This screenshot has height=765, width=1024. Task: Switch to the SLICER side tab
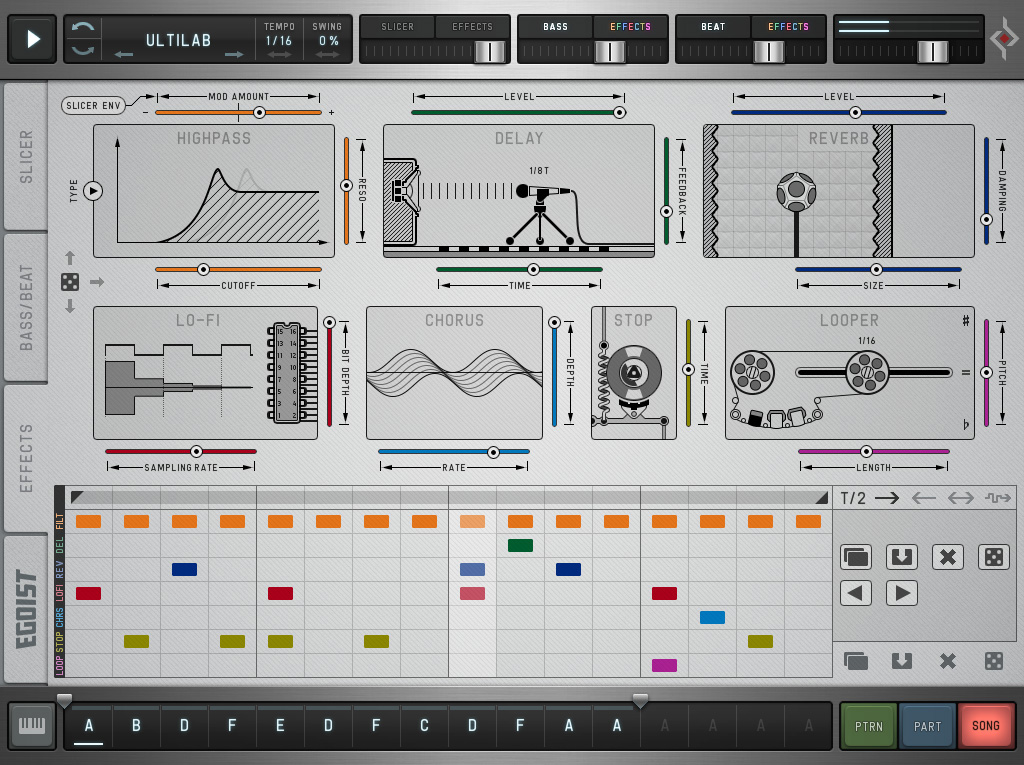pos(26,157)
